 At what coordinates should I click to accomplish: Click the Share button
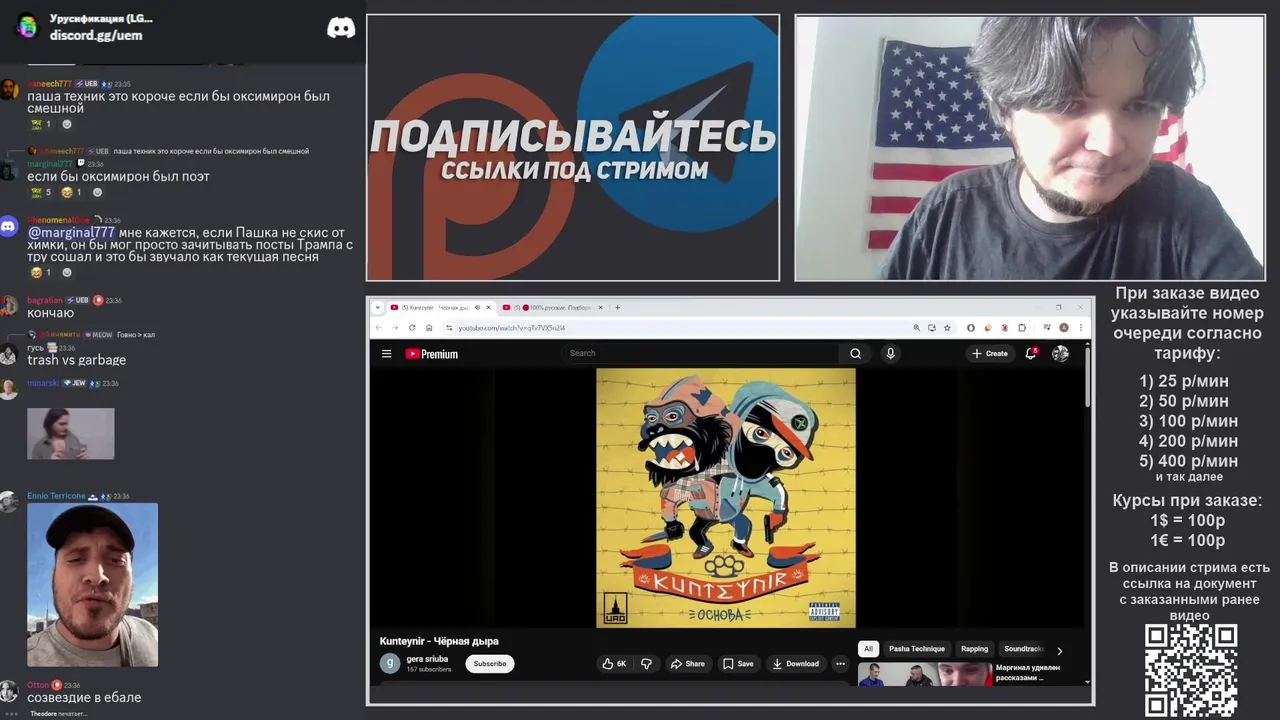click(x=688, y=664)
